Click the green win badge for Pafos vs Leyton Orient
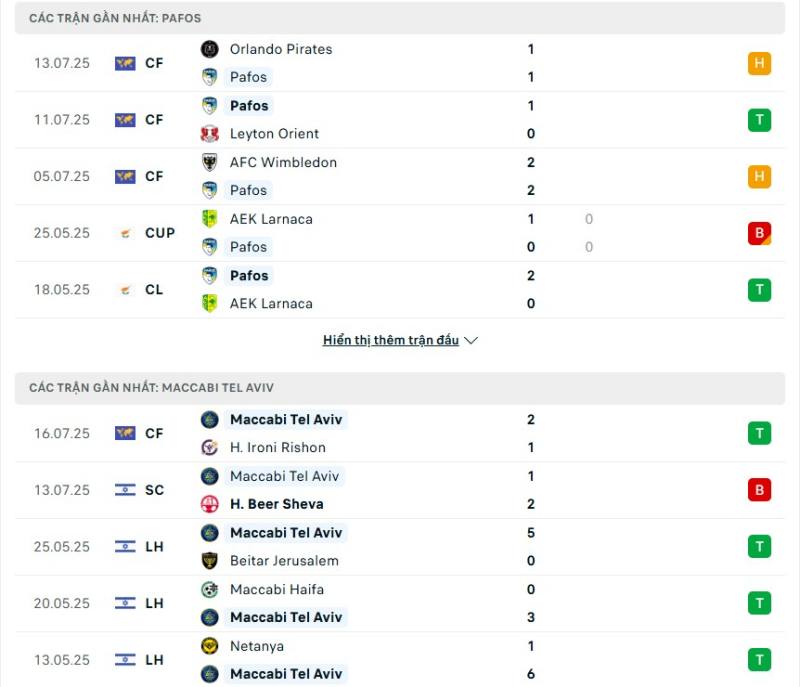This screenshot has height=687, width=800. coord(759,120)
